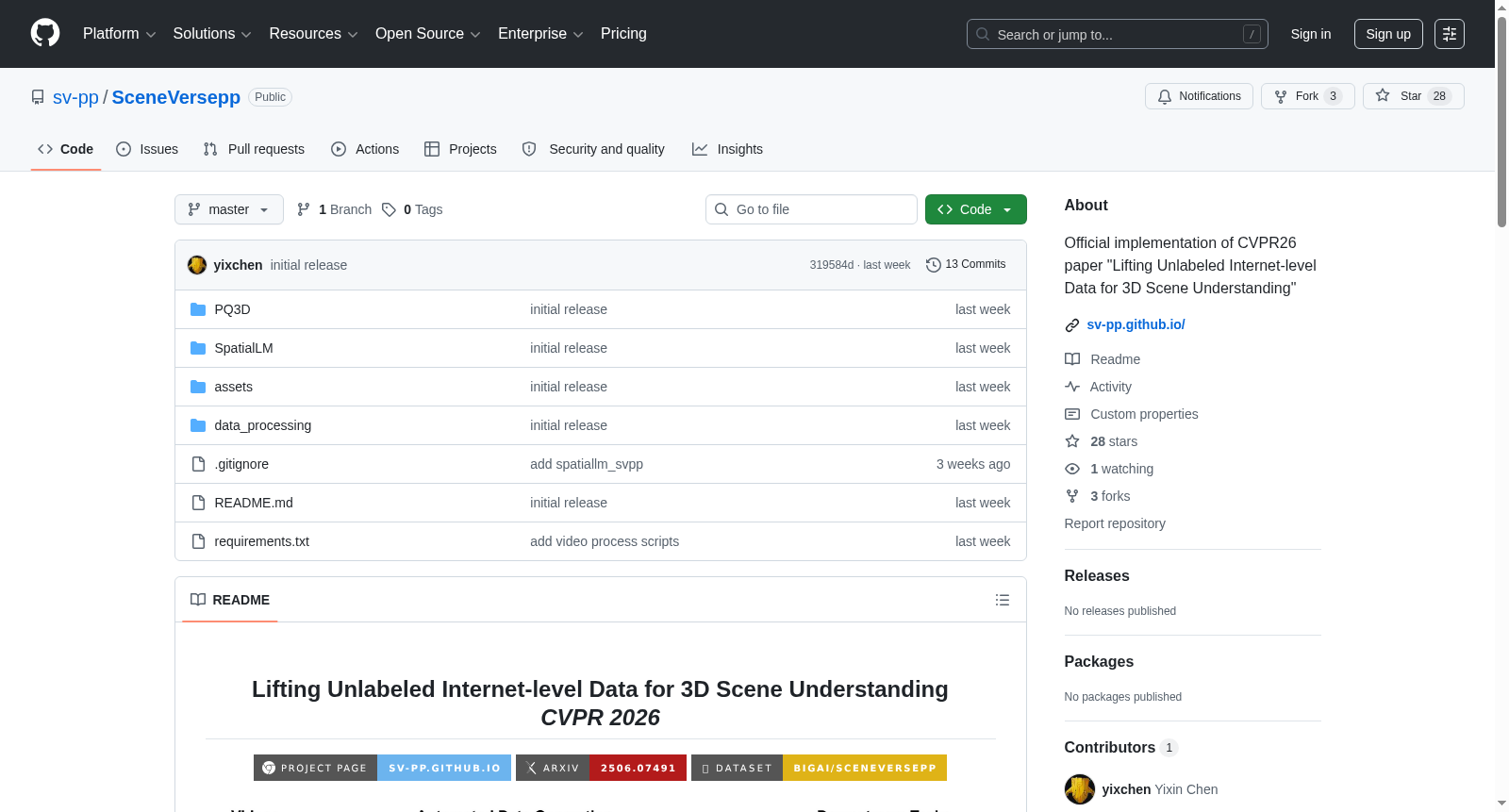Expand the Platform menu
Screen dimensions: 1509x812
(120, 34)
